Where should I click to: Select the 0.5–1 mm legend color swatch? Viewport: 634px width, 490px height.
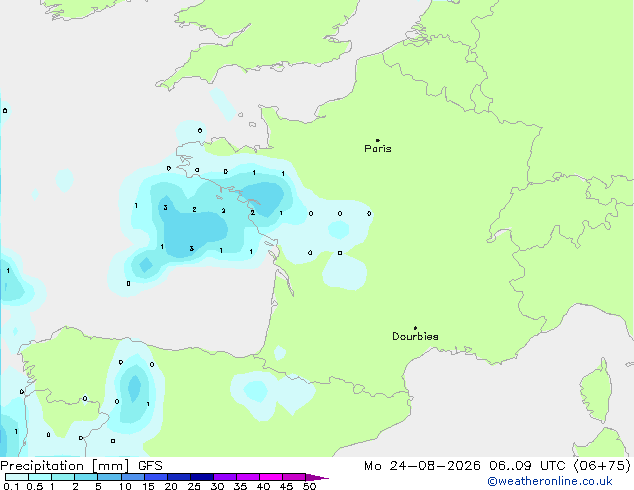pyautogui.click(x=40, y=477)
